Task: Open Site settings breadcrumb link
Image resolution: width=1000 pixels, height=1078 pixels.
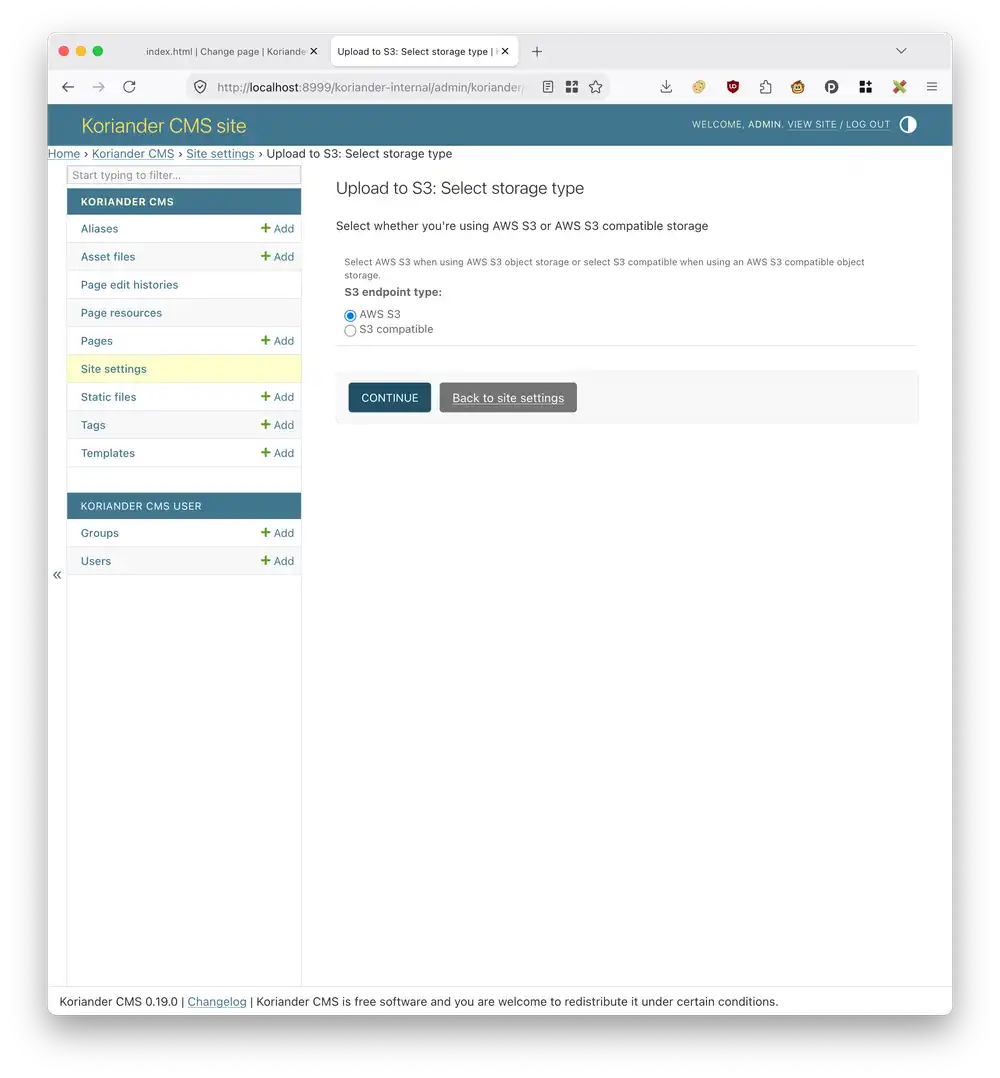Action: 220,154
